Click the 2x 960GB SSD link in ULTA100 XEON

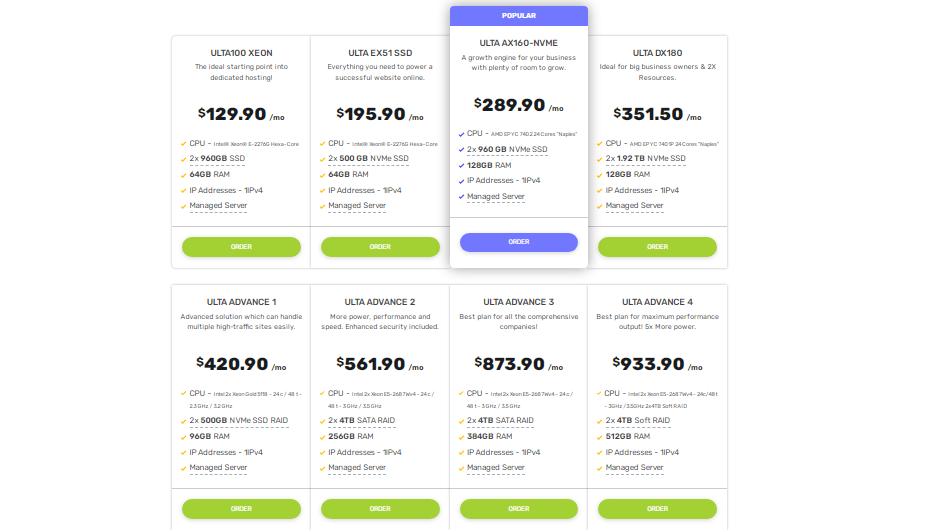click(x=218, y=159)
